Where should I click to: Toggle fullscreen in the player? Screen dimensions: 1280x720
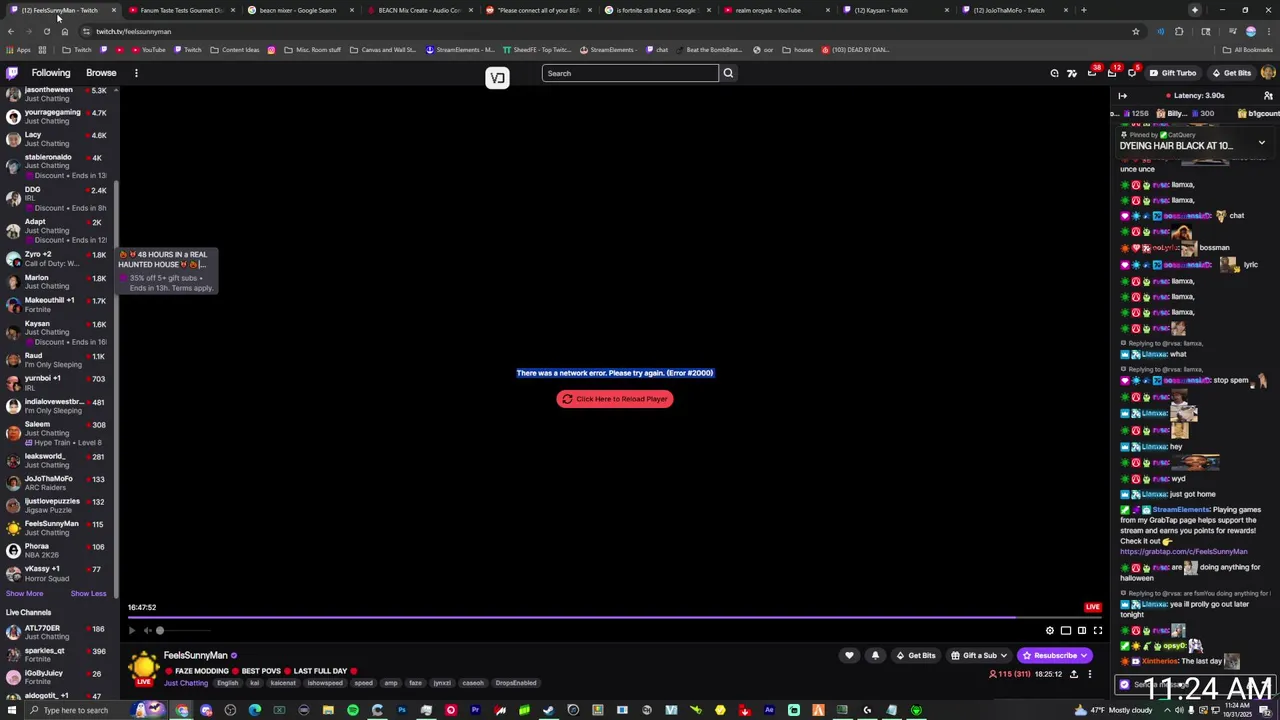(1097, 630)
